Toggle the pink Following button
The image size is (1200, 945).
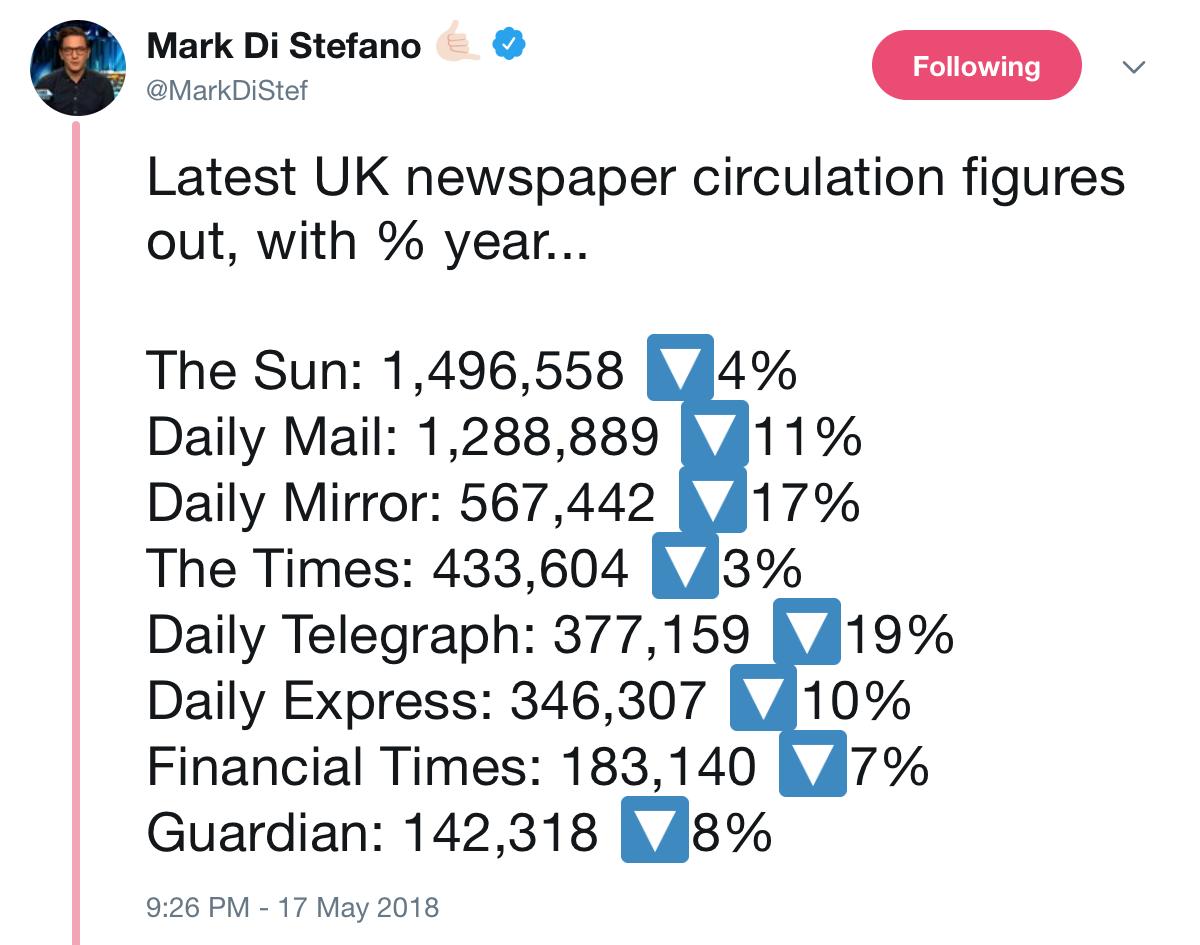[x=976, y=66]
